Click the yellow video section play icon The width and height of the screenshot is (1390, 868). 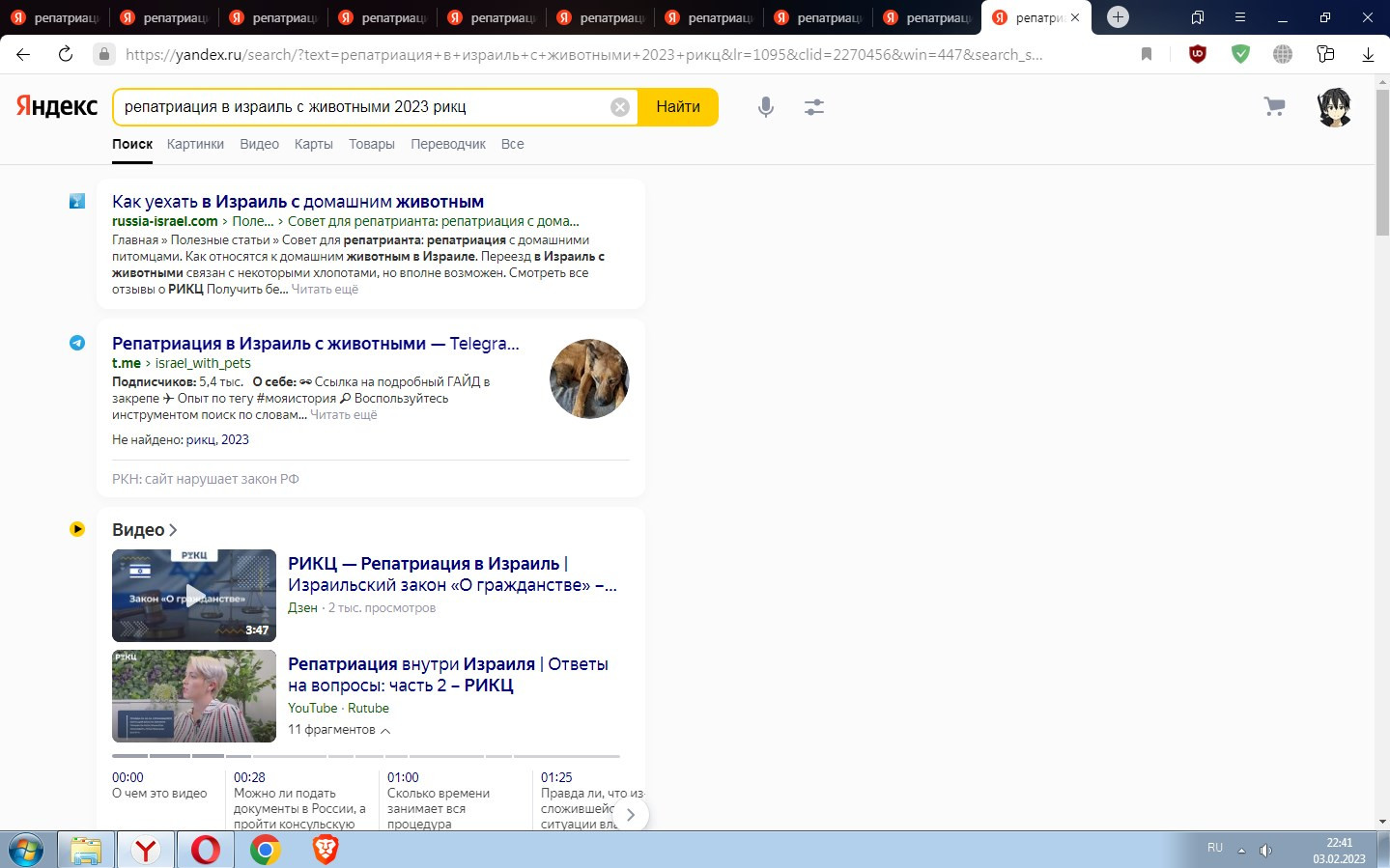77,529
